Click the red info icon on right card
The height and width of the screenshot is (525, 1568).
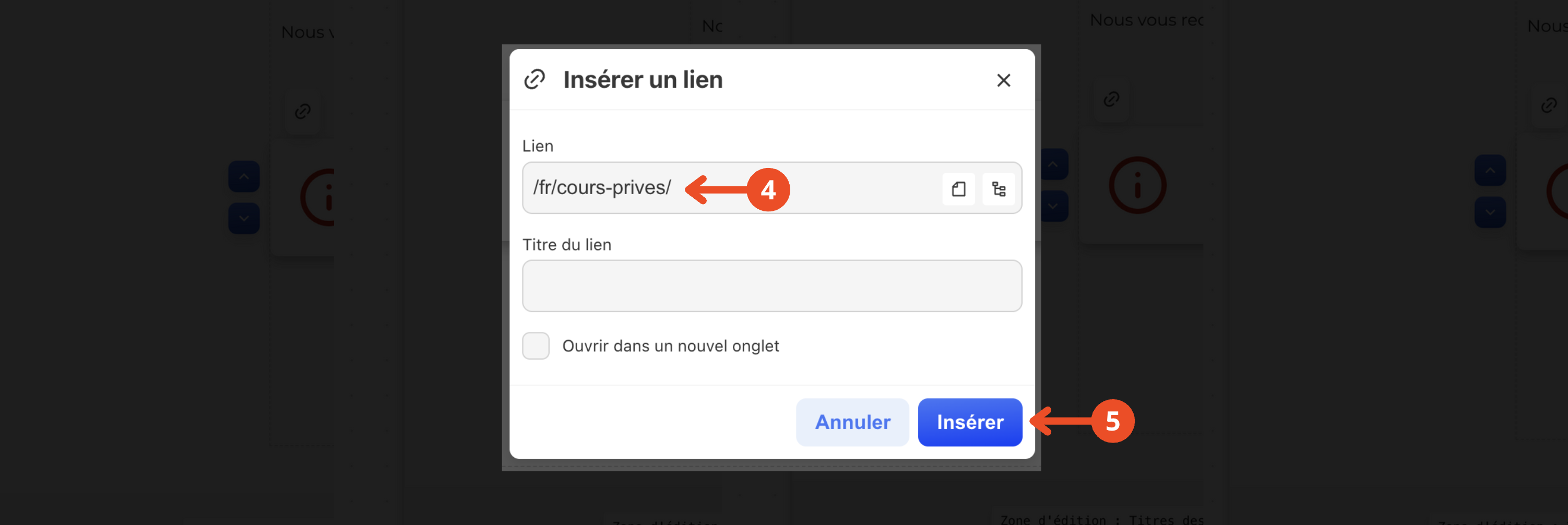[1137, 185]
